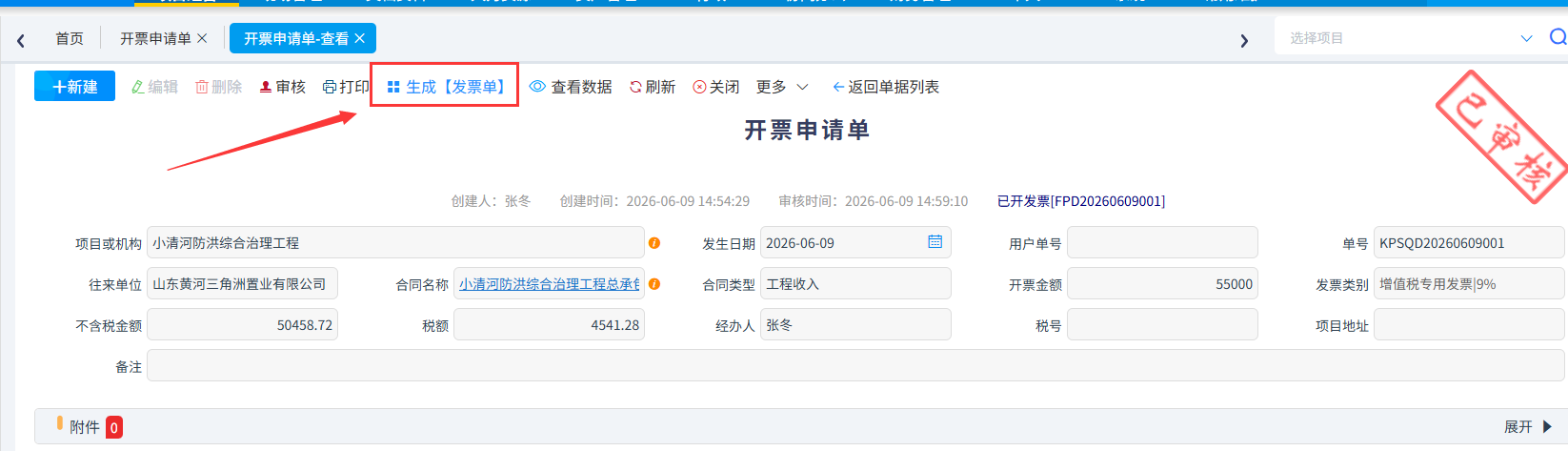Click the search magnifier icon
The image size is (1568, 451).
[1558, 37]
